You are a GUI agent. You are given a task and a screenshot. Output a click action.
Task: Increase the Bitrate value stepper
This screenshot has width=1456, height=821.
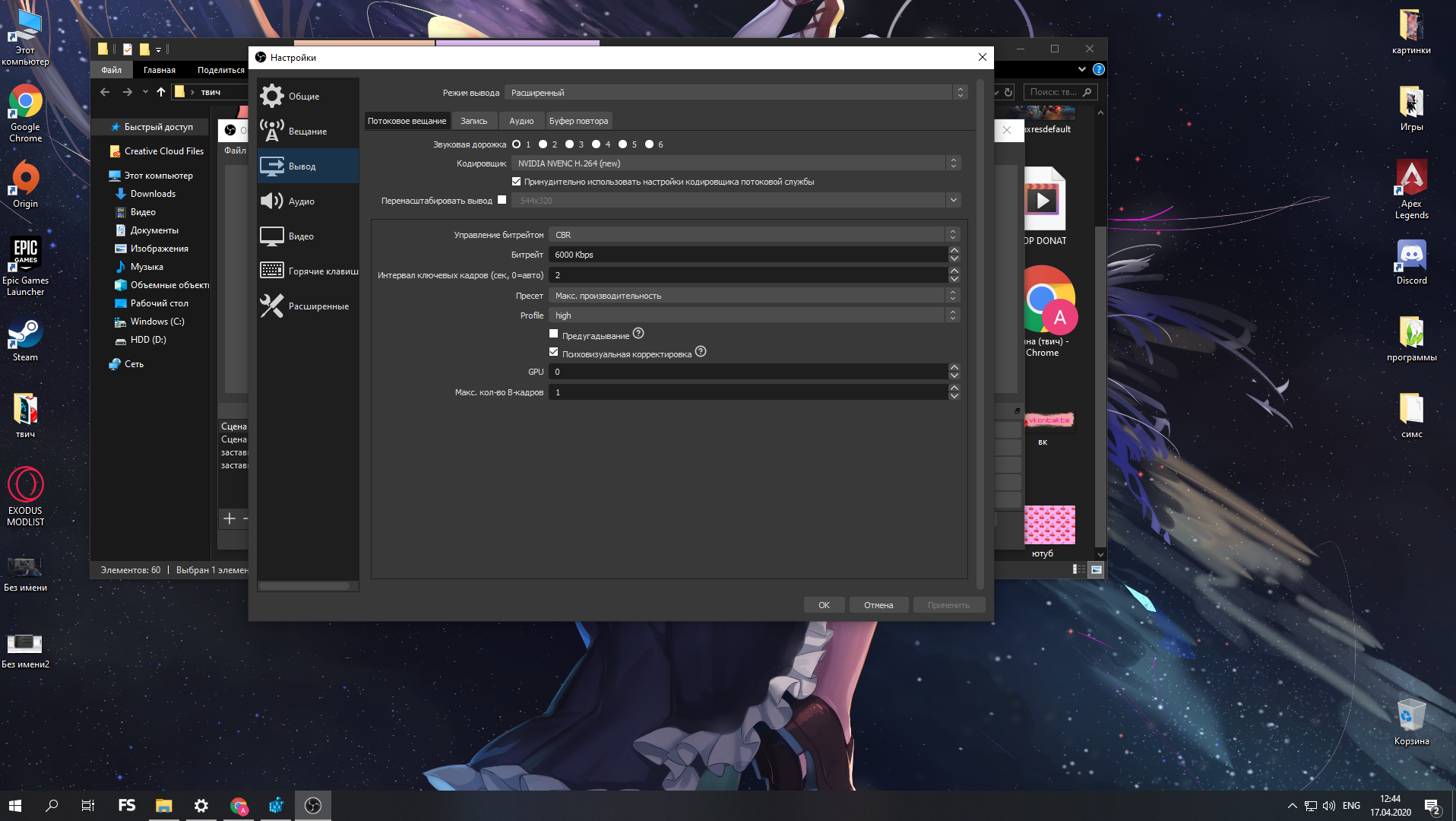[x=954, y=250]
